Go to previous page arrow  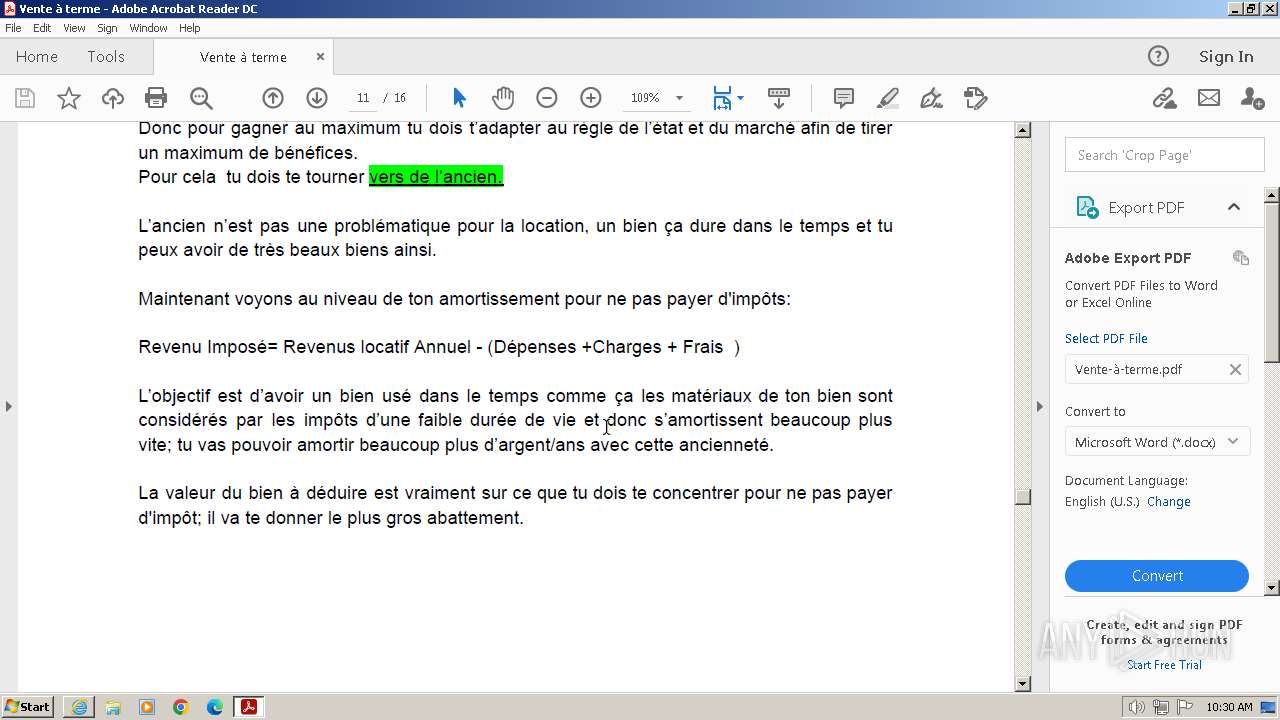pyautogui.click(x=273, y=98)
